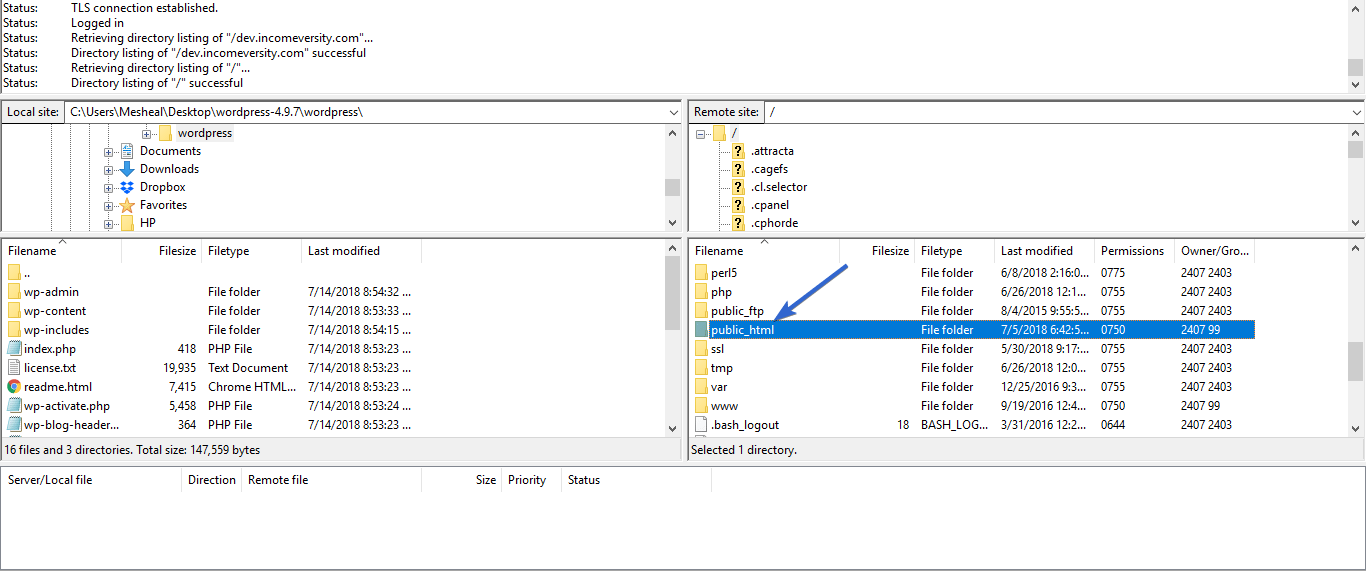The height and width of the screenshot is (571, 1366).
Task: Sort local files by Filename column
Action: click(62, 251)
